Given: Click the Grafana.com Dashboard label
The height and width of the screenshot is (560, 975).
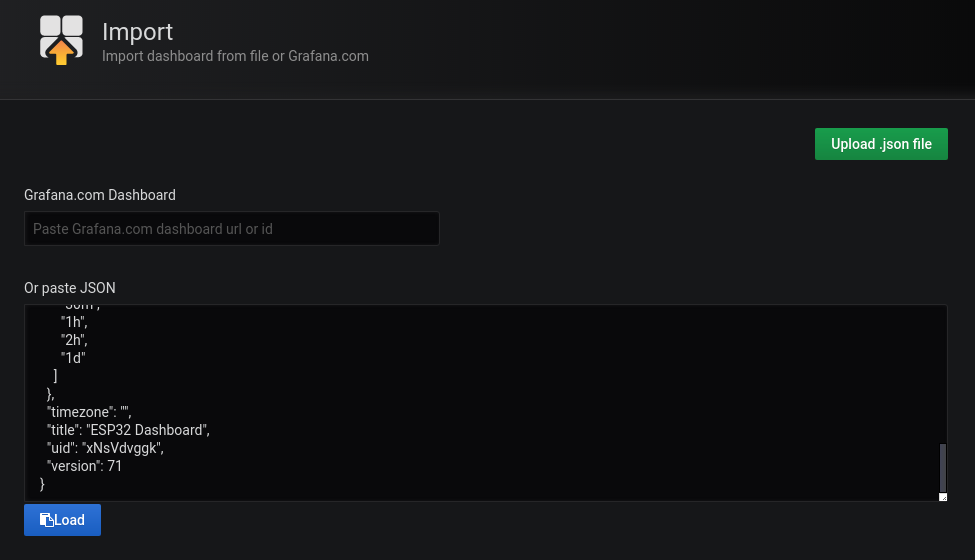Looking at the screenshot, I should click(100, 195).
